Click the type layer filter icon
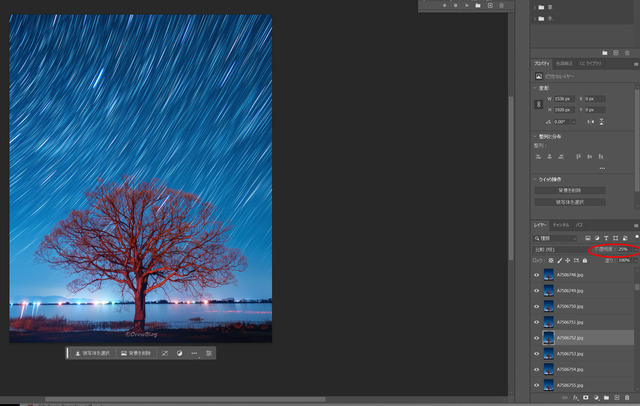This screenshot has width=640, height=406. tap(606, 238)
